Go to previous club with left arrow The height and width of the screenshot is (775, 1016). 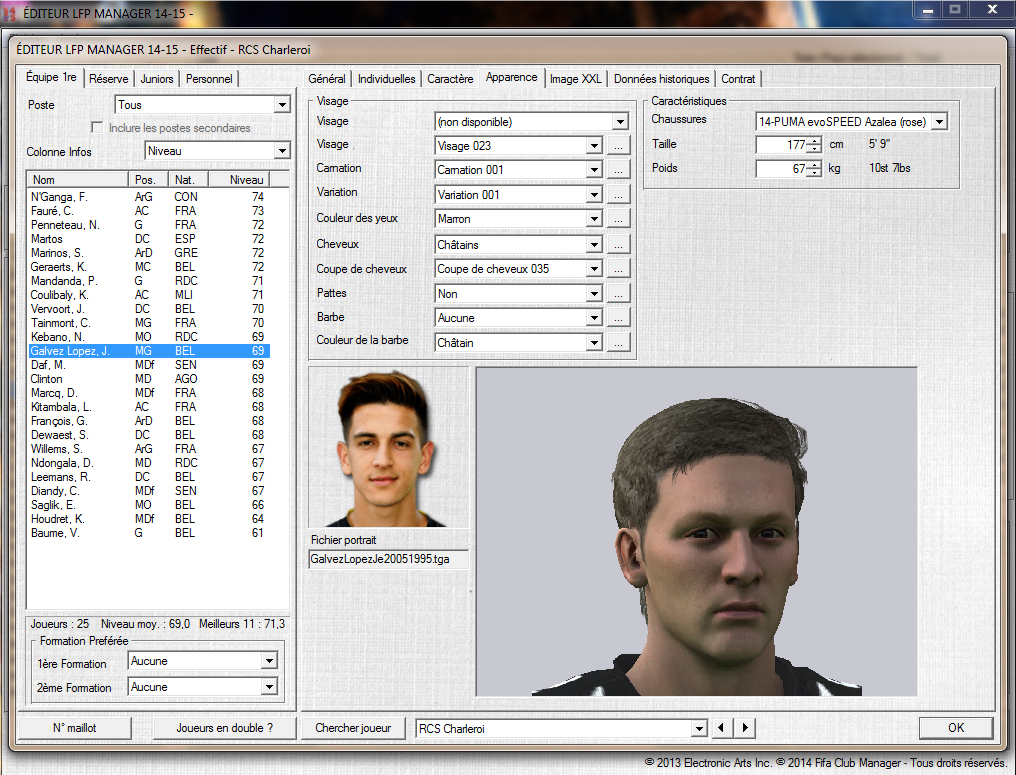pos(721,728)
